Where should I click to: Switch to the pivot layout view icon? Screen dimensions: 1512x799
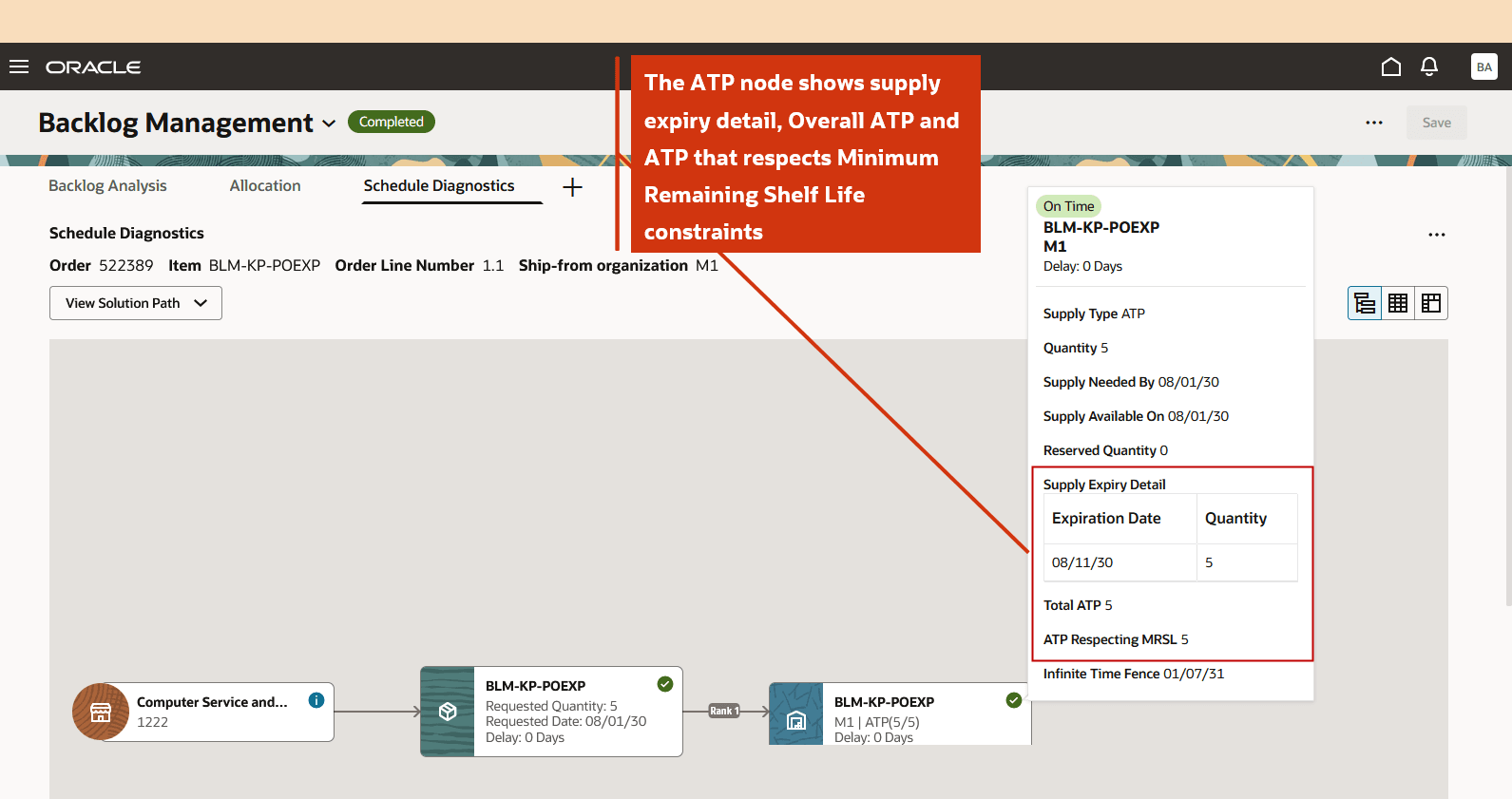click(x=1431, y=303)
